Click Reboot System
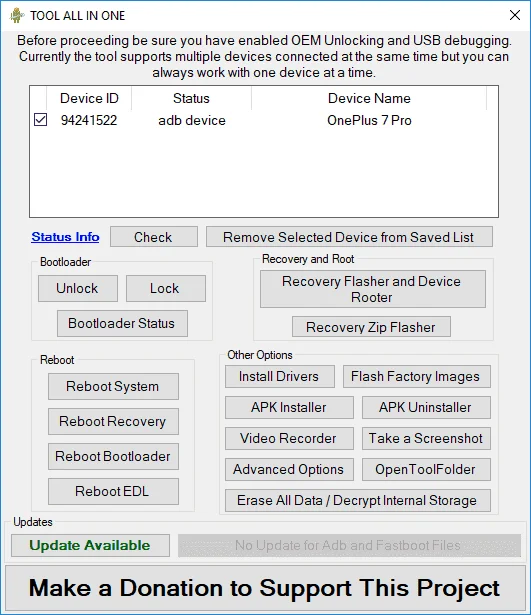Viewport: 531px width, 615px height. (113, 386)
